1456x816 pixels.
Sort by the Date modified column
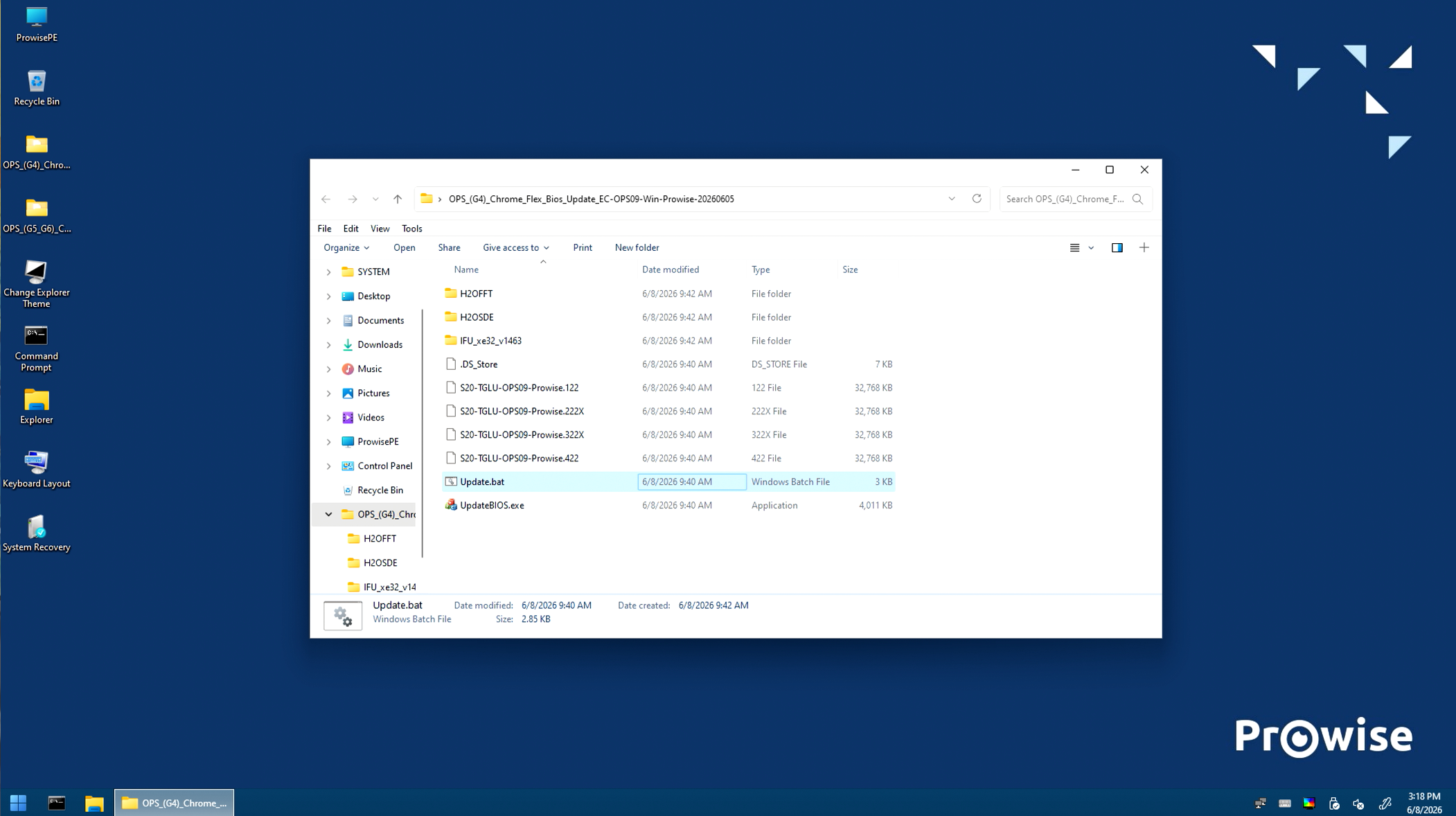coord(671,269)
